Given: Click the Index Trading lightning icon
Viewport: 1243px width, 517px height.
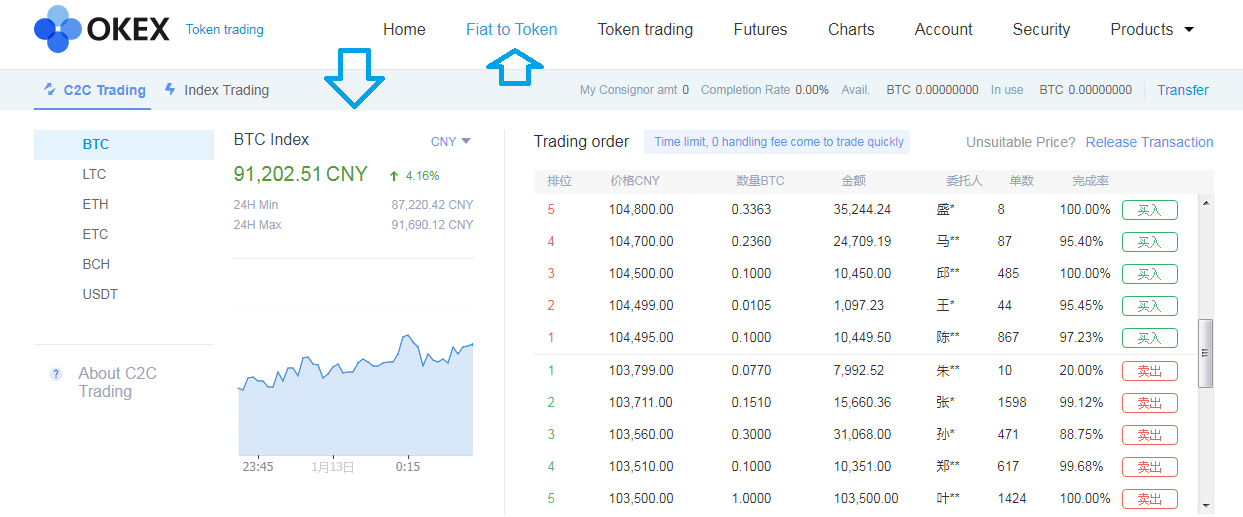Looking at the screenshot, I should pyautogui.click(x=170, y=90).
